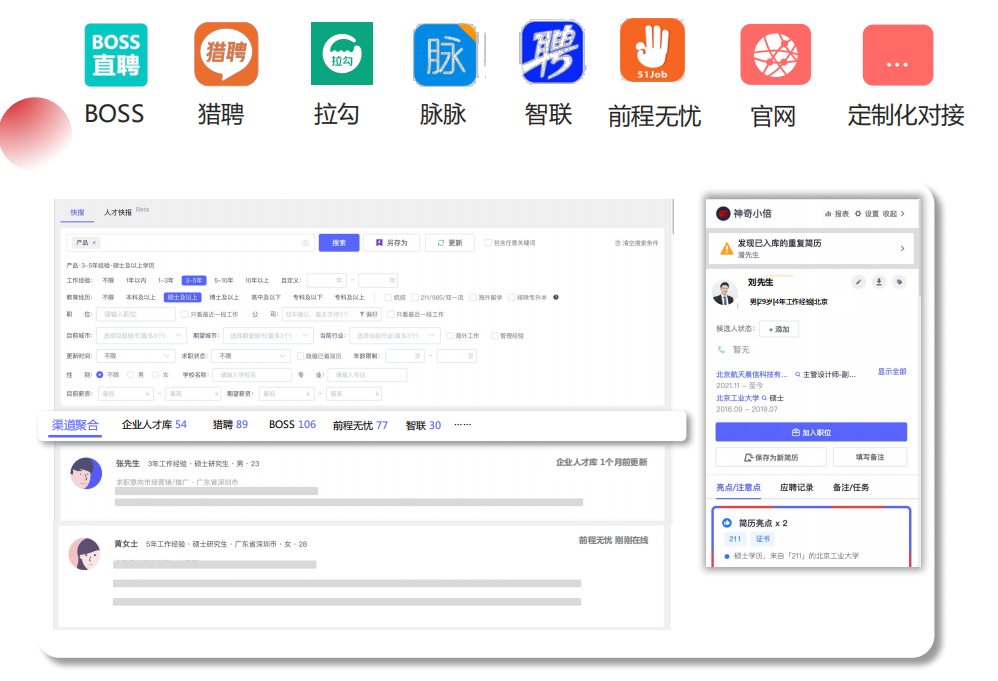The height and width of the screenshot is (681, 998).
Task: Select the 男 gender radio button
Action: (130, 375)
